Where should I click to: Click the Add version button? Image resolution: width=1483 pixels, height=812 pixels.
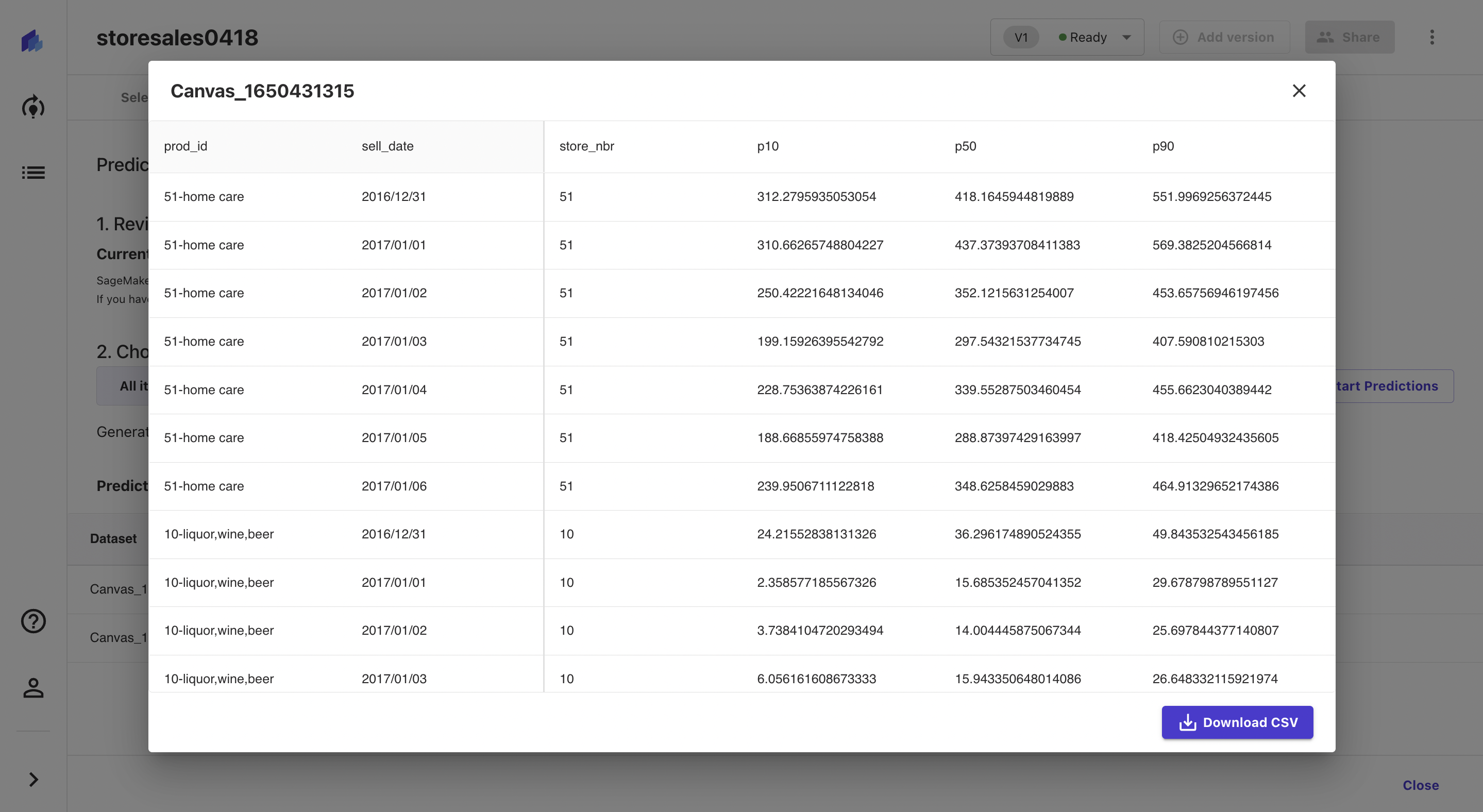tap(1224, 38)
